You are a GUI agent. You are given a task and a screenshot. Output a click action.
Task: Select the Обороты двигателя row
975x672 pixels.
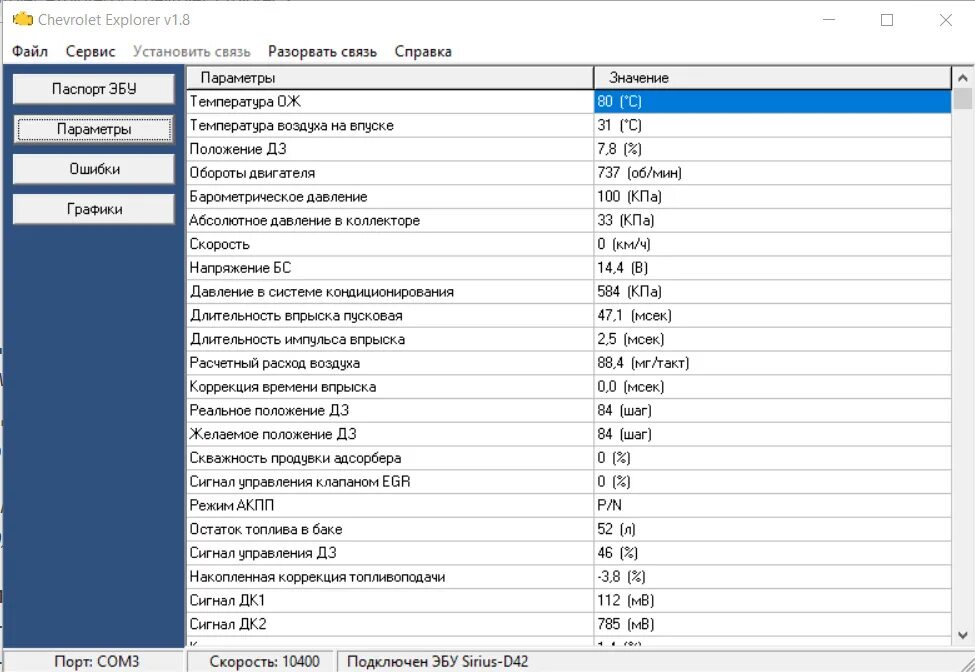pos(569,172)
